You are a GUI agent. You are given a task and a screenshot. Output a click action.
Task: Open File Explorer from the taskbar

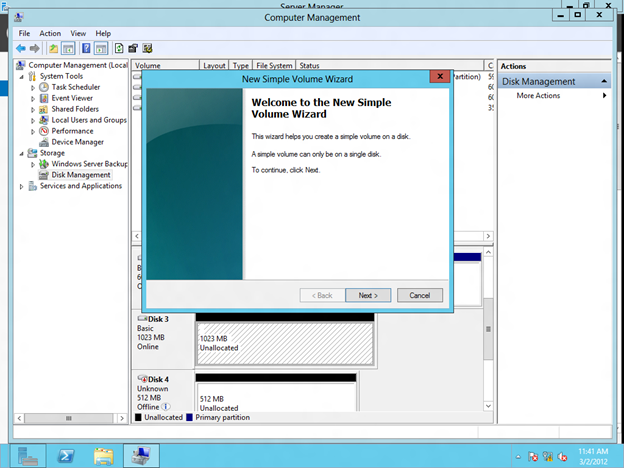pyautogui.click(x=104, y=455)
